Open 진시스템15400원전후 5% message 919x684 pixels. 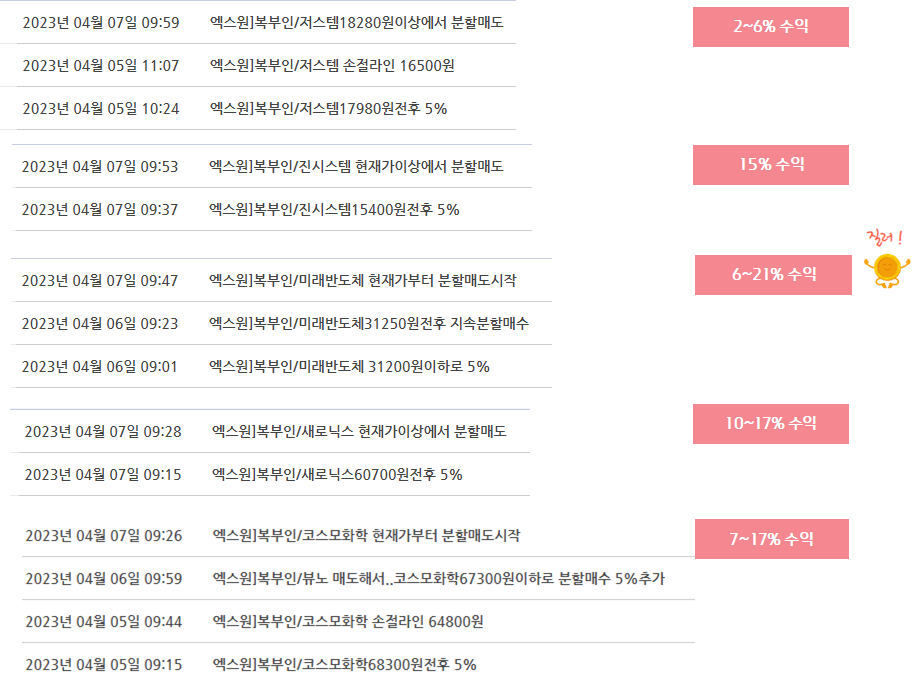pos(334,210)
